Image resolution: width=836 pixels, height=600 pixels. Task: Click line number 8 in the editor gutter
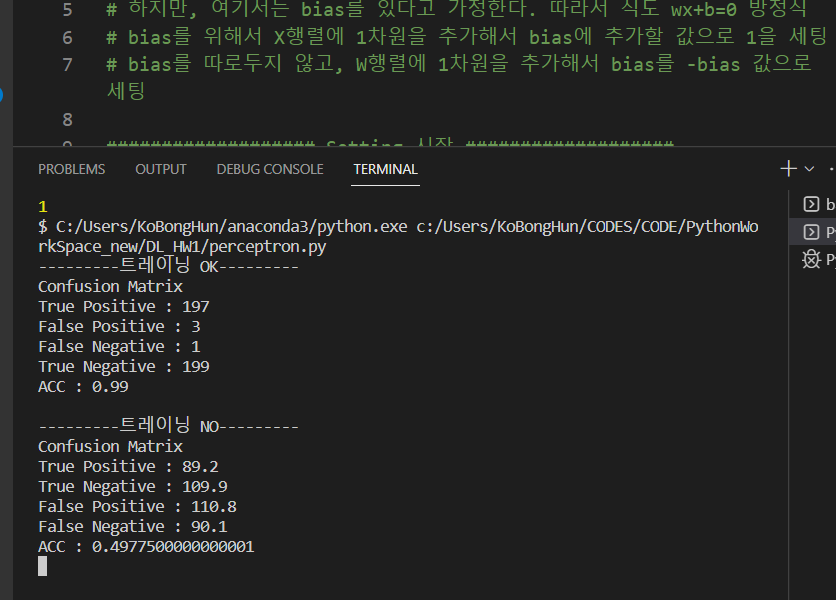66,119
